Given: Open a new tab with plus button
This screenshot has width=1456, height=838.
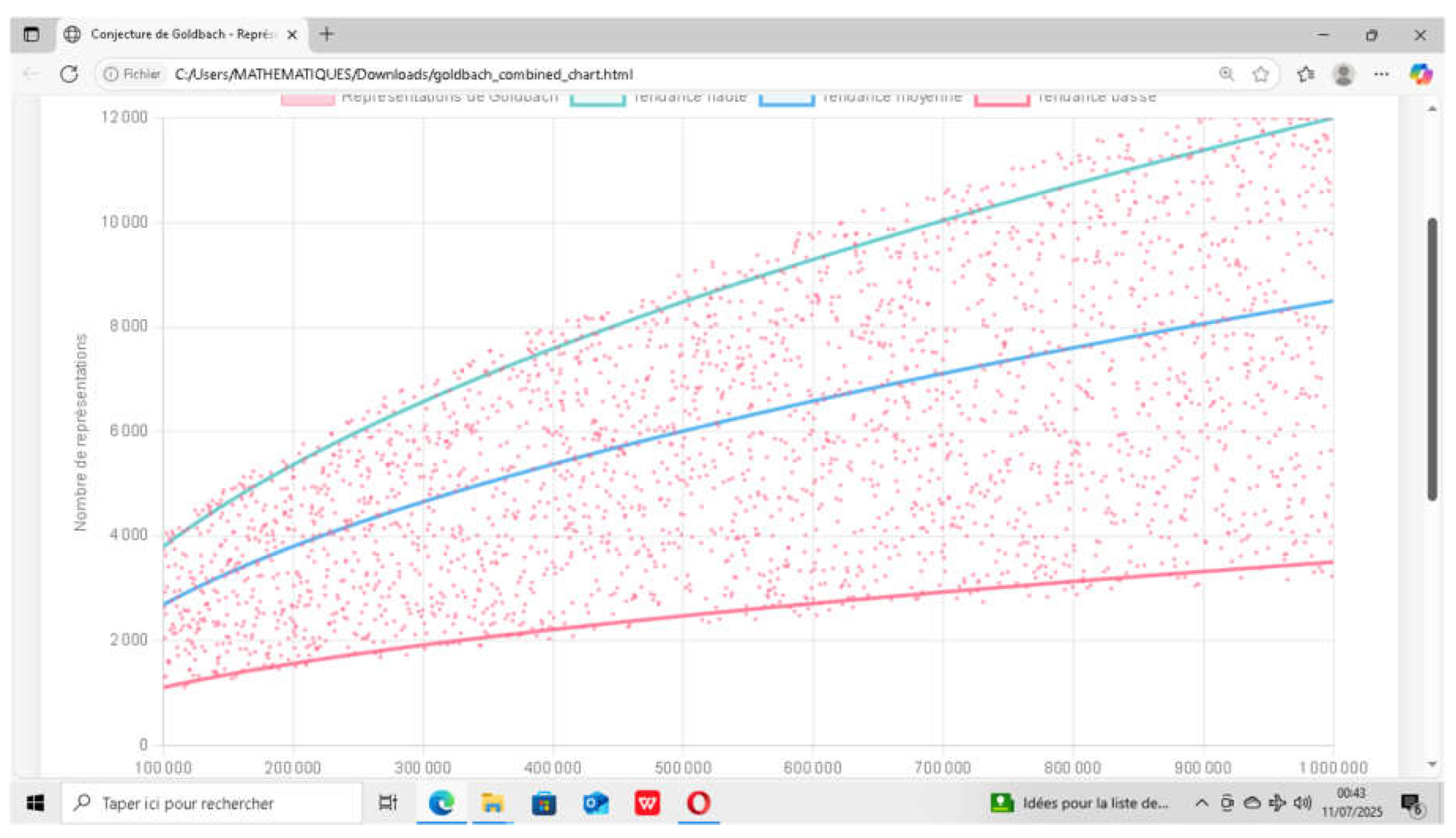Looking at the screenshot, I should (x=326, y=34).
